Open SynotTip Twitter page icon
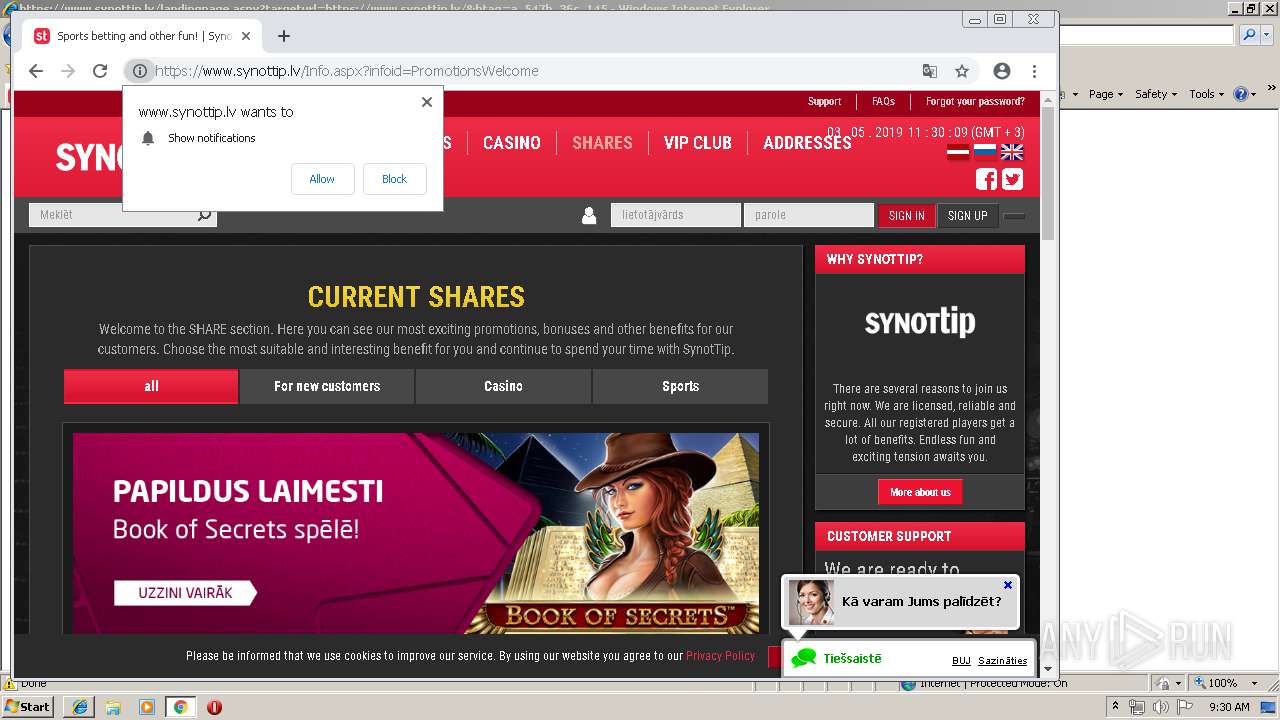This screenshot has width=1280, height=720. tap(1013, 179)
